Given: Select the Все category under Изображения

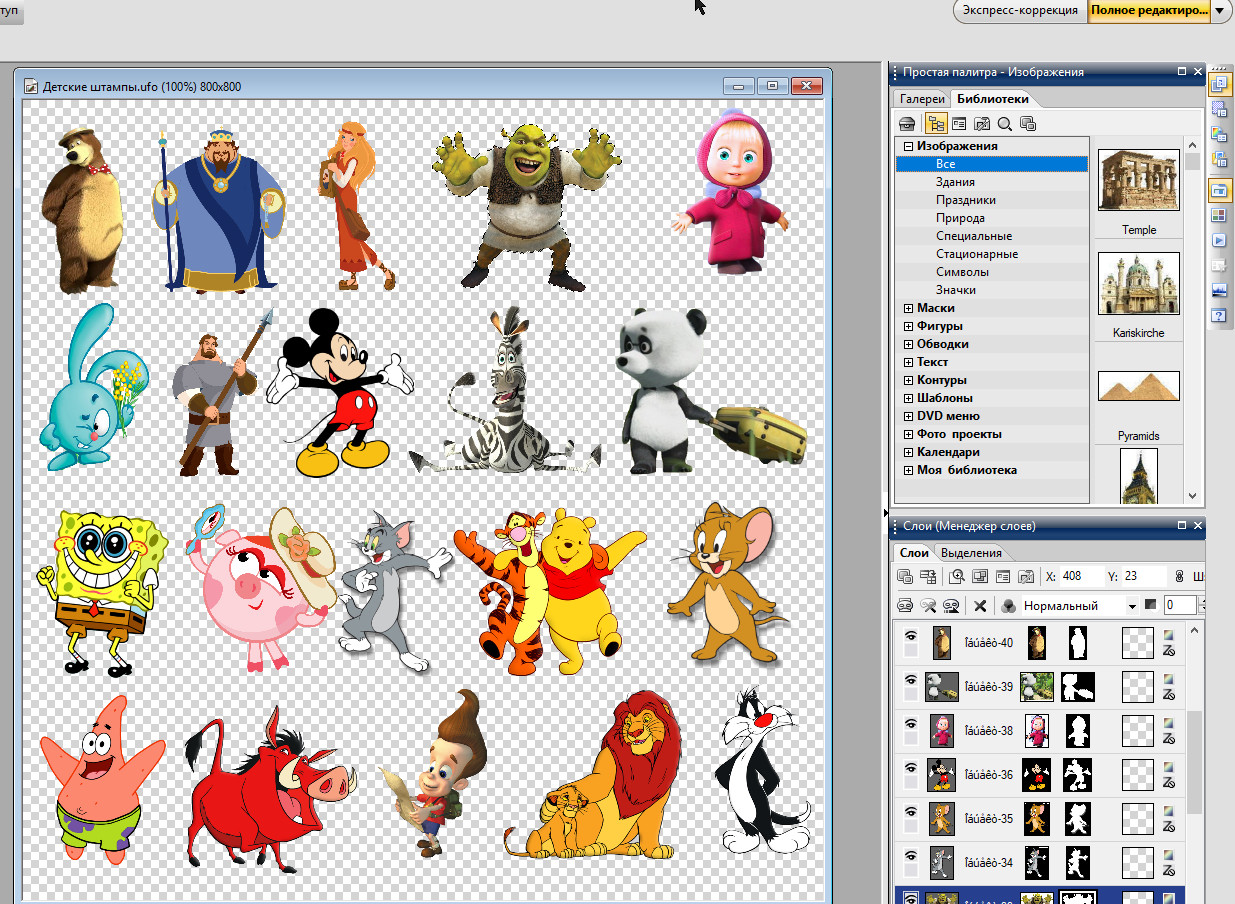Looking at the screenshot, I should click(x=992, y=164).
